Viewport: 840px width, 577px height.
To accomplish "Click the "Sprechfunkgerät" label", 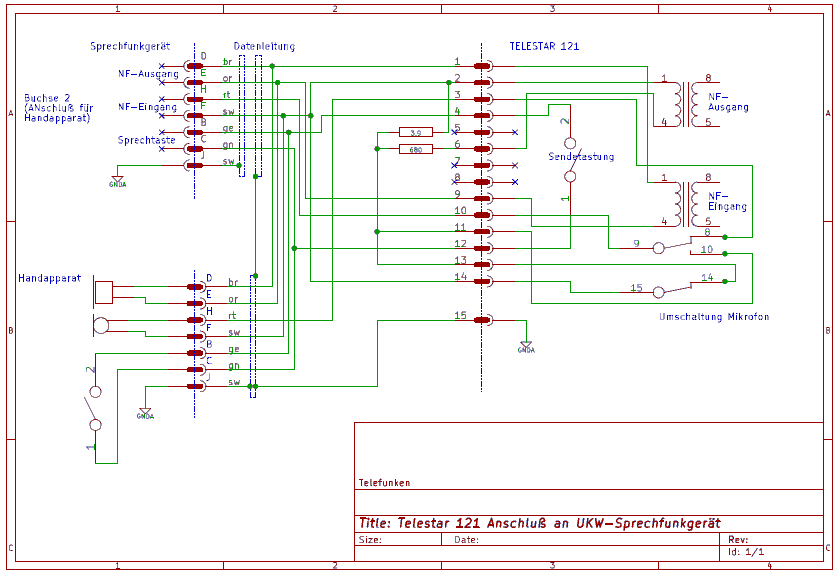I will [130, 47].
